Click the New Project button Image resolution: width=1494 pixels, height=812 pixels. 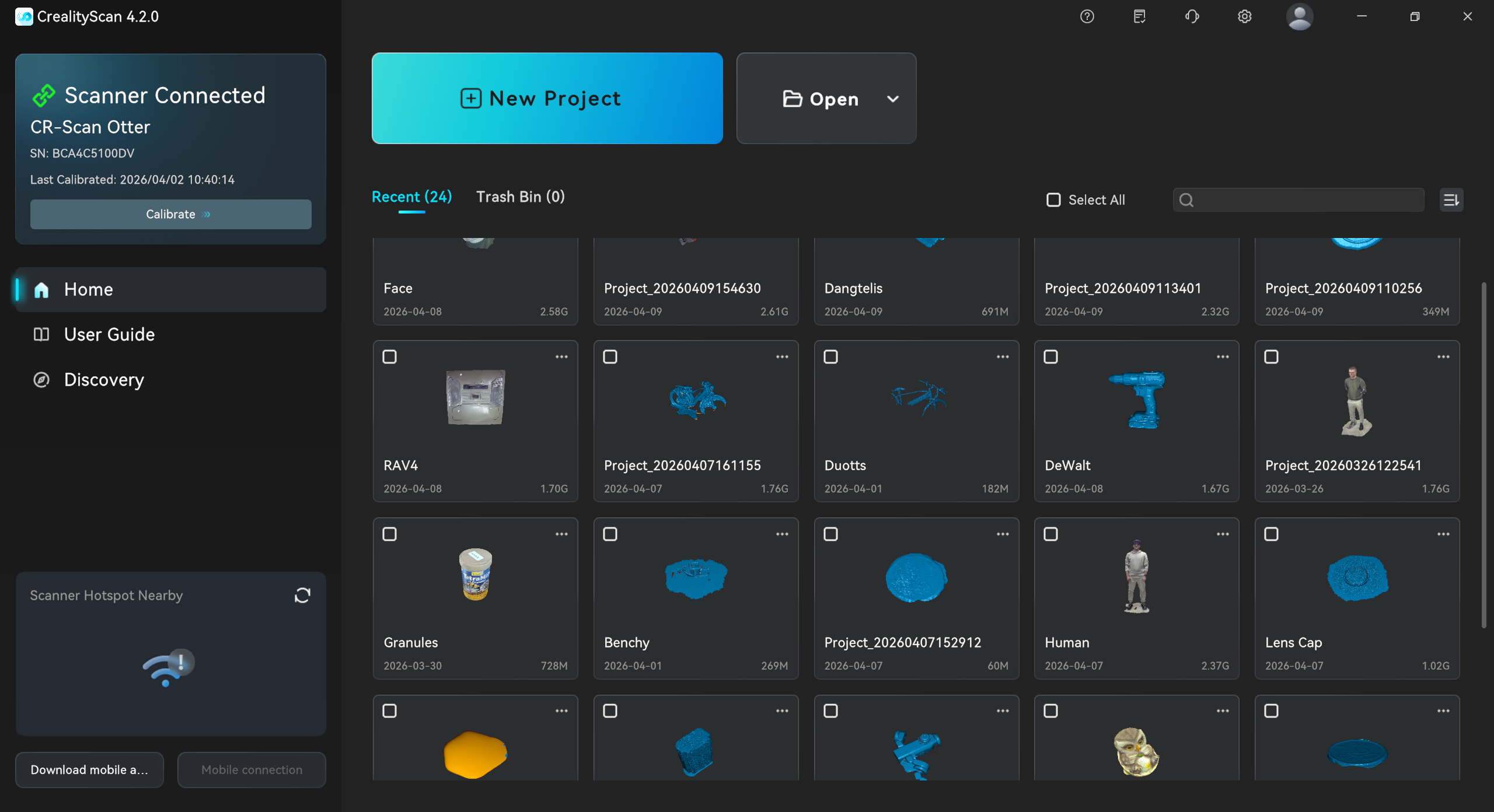coord(547,98)
